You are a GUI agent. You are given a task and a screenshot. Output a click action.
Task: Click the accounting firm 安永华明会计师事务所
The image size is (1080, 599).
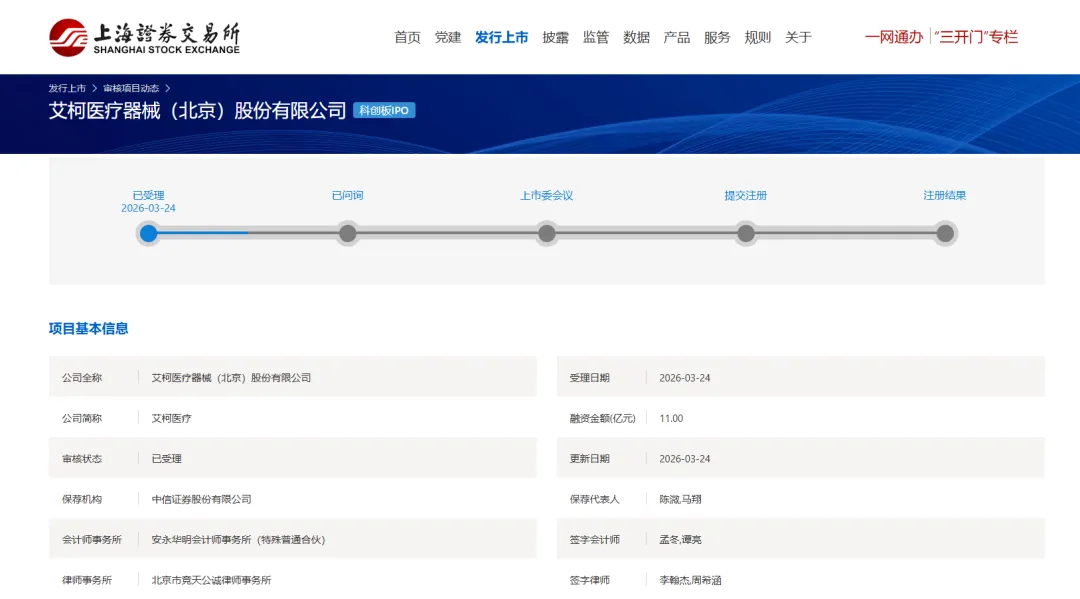(238, 540)
